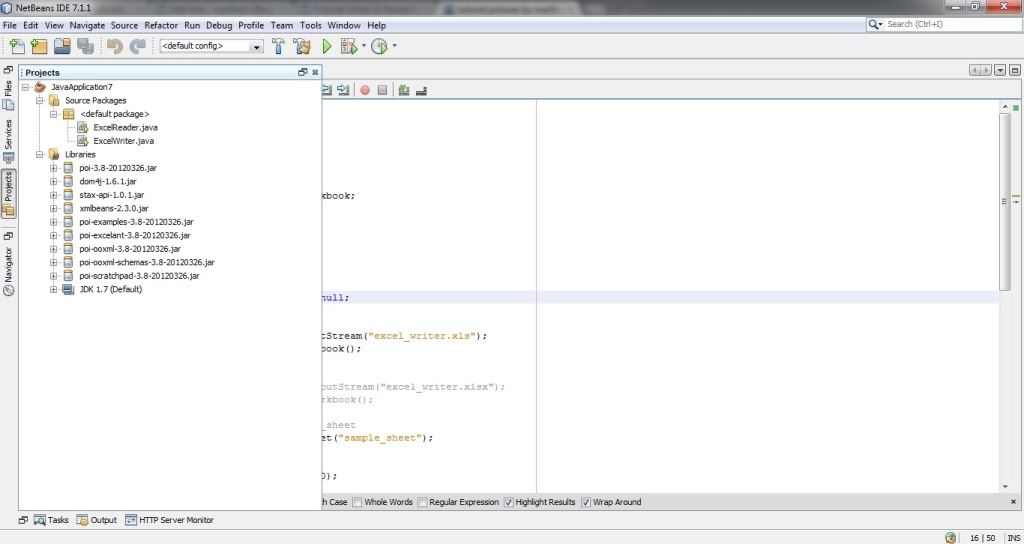Click the Profile Project clock icon

[379, 46]
